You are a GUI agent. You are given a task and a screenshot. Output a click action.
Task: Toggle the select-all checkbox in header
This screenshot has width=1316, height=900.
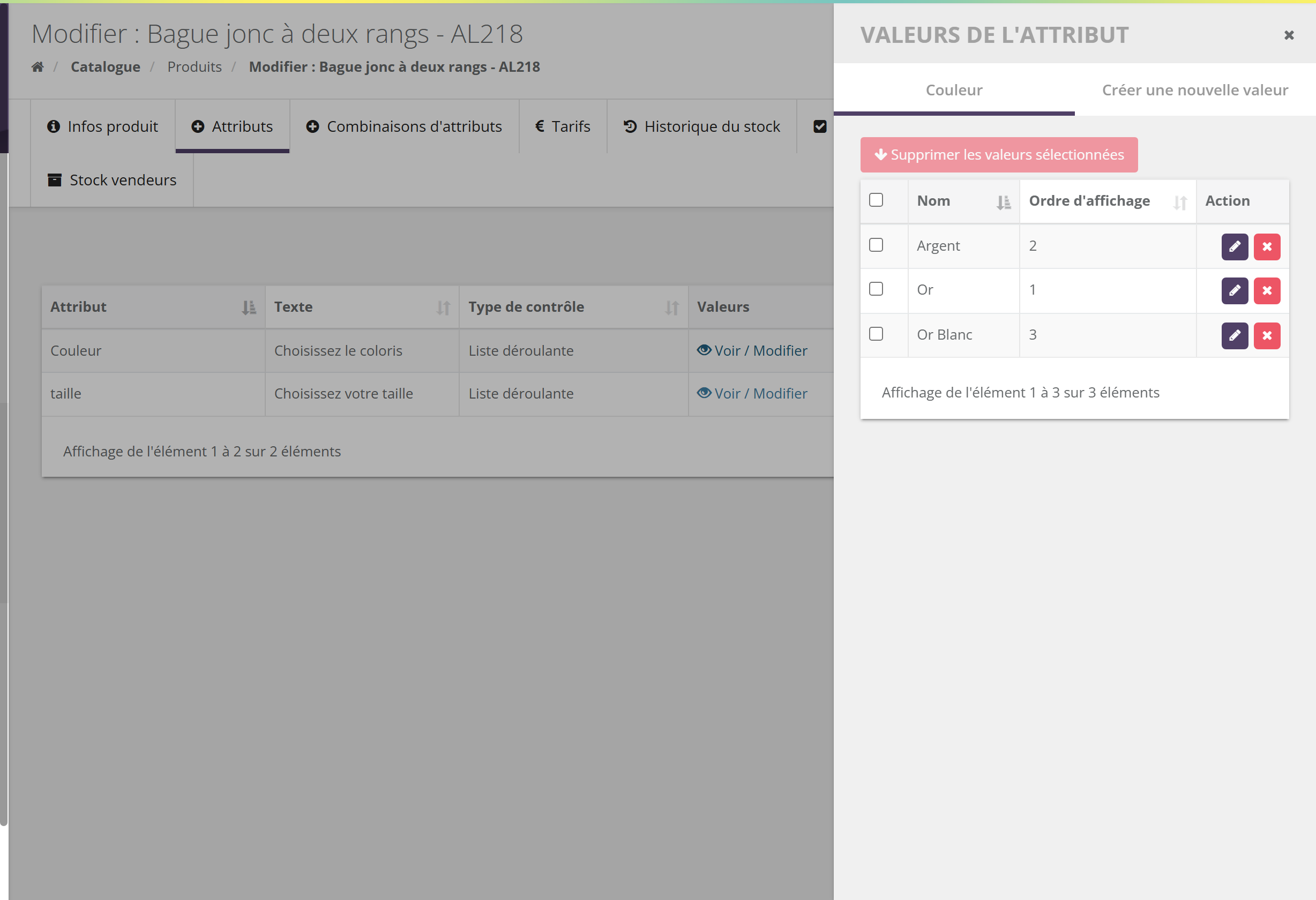(x=876, y=200)
